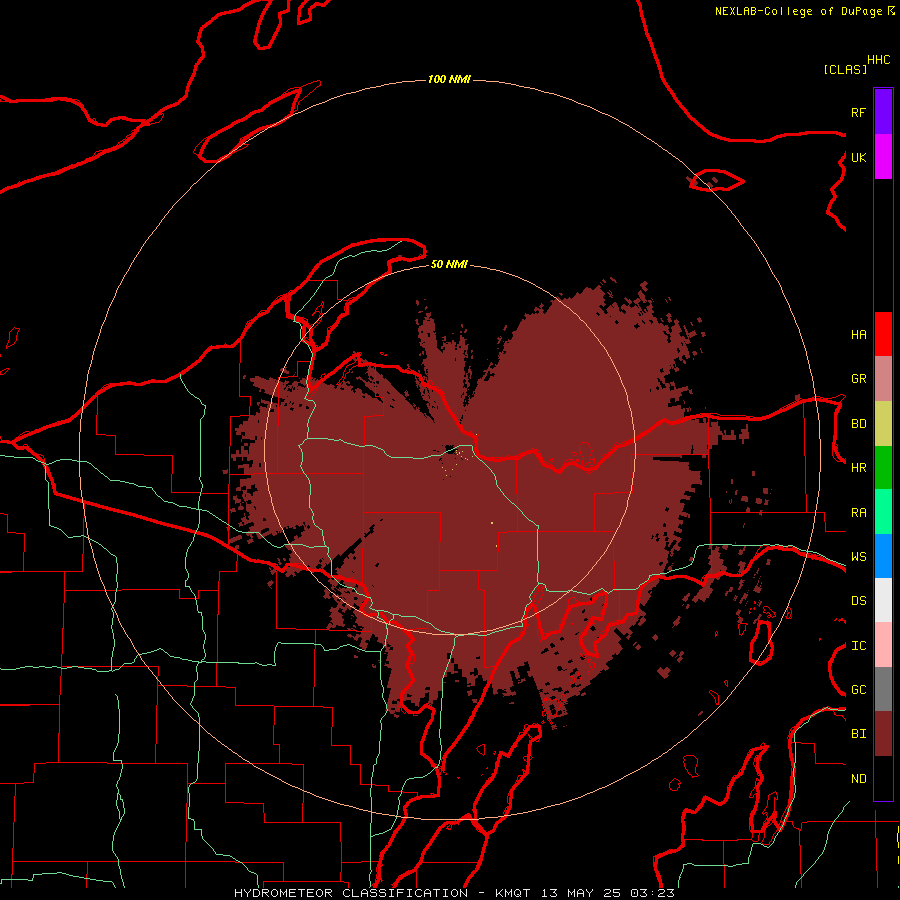900x900 pixels.
Task: Click the HHC product code label
Action: (878, 60)
